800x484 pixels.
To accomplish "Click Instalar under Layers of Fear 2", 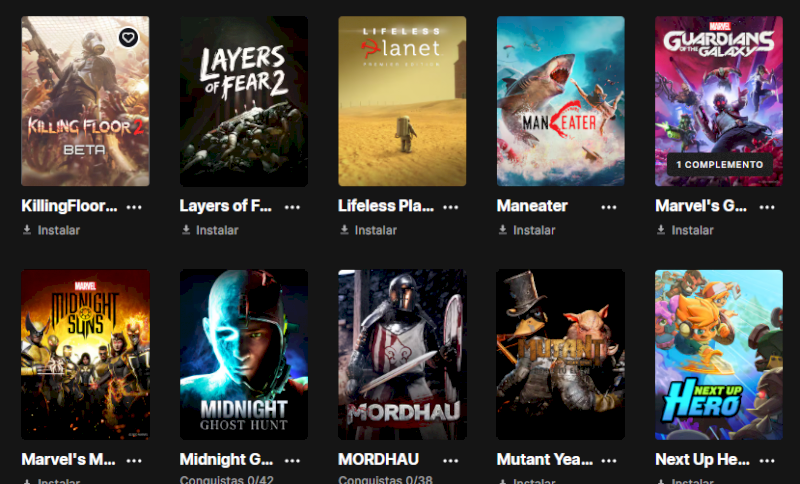I will tap(210, 230).
